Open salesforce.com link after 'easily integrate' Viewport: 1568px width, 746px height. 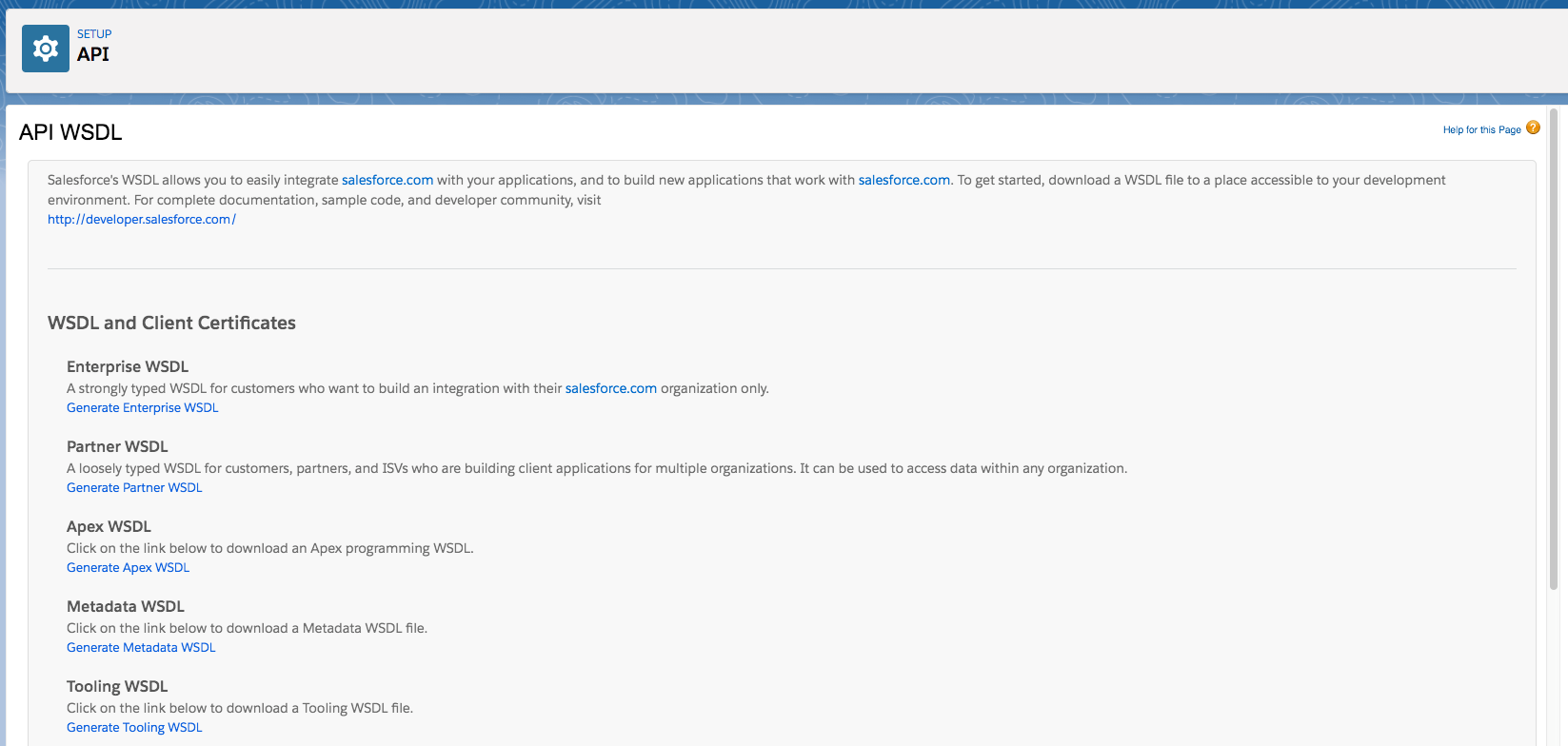coord(387,180)
